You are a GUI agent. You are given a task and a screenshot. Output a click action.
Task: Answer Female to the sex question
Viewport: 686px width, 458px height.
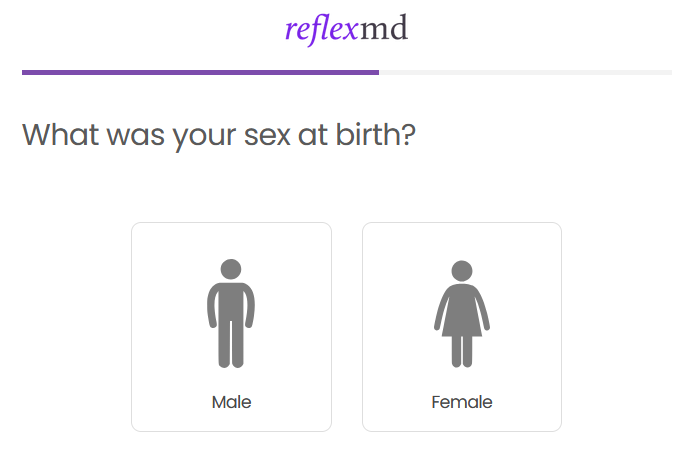462,327
